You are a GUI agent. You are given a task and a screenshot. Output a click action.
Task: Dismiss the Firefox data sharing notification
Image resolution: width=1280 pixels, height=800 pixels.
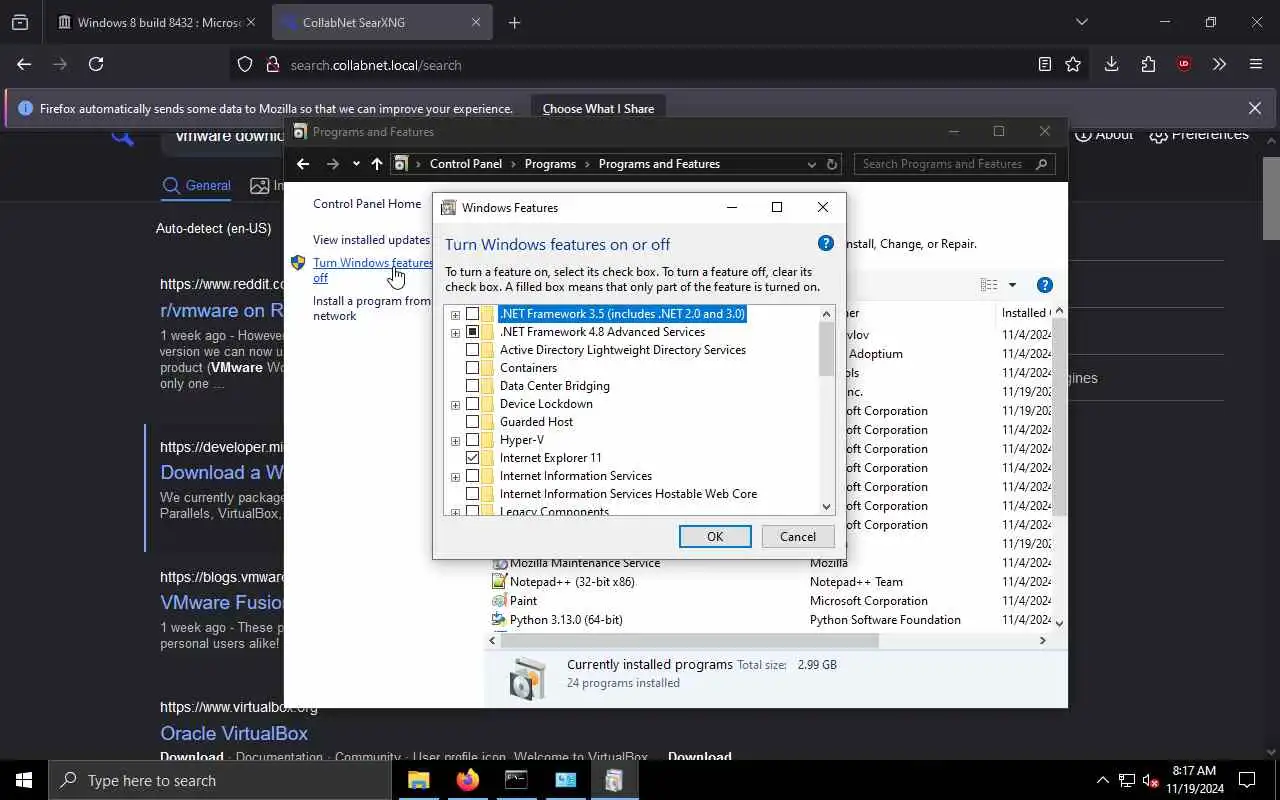1255,108
